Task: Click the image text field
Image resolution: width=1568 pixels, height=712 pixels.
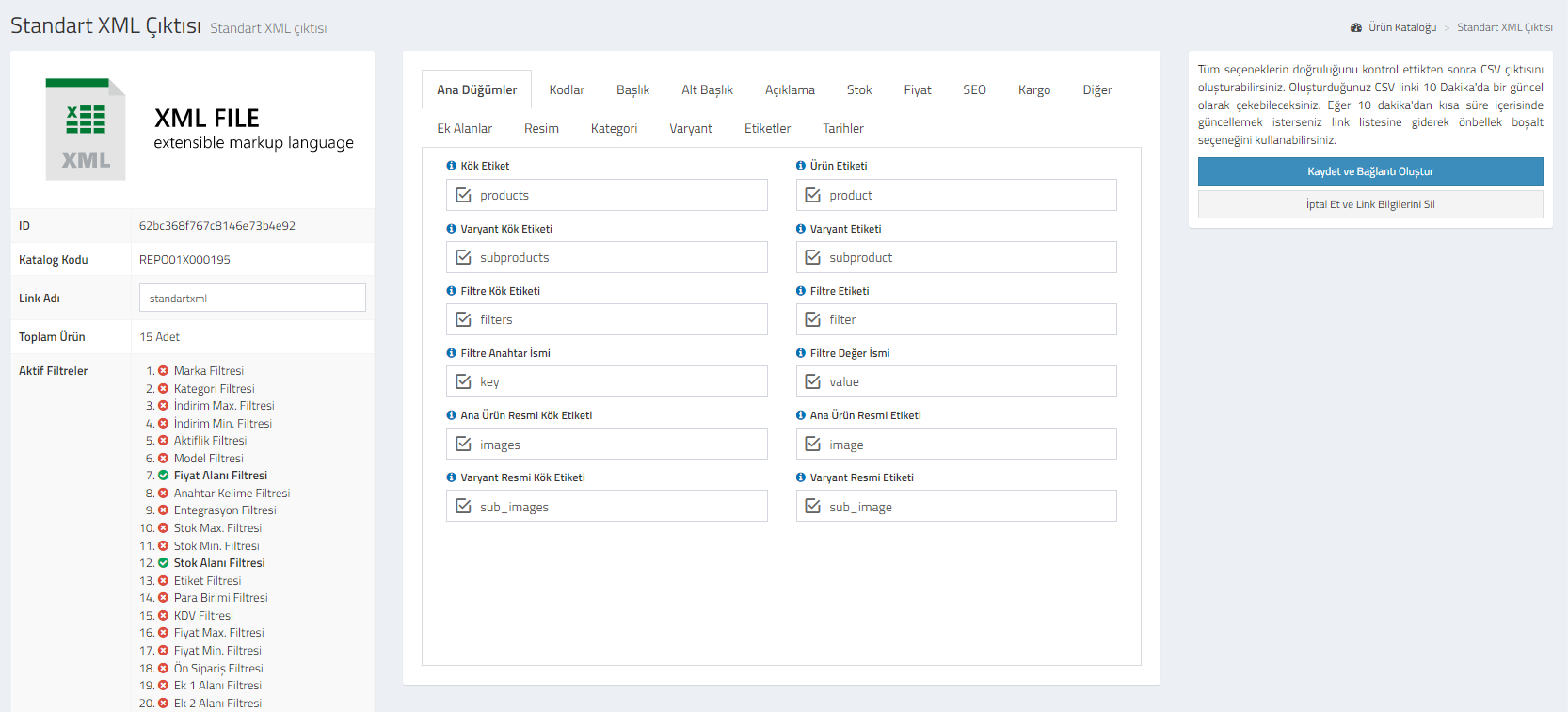Action: tap(956, 444)
